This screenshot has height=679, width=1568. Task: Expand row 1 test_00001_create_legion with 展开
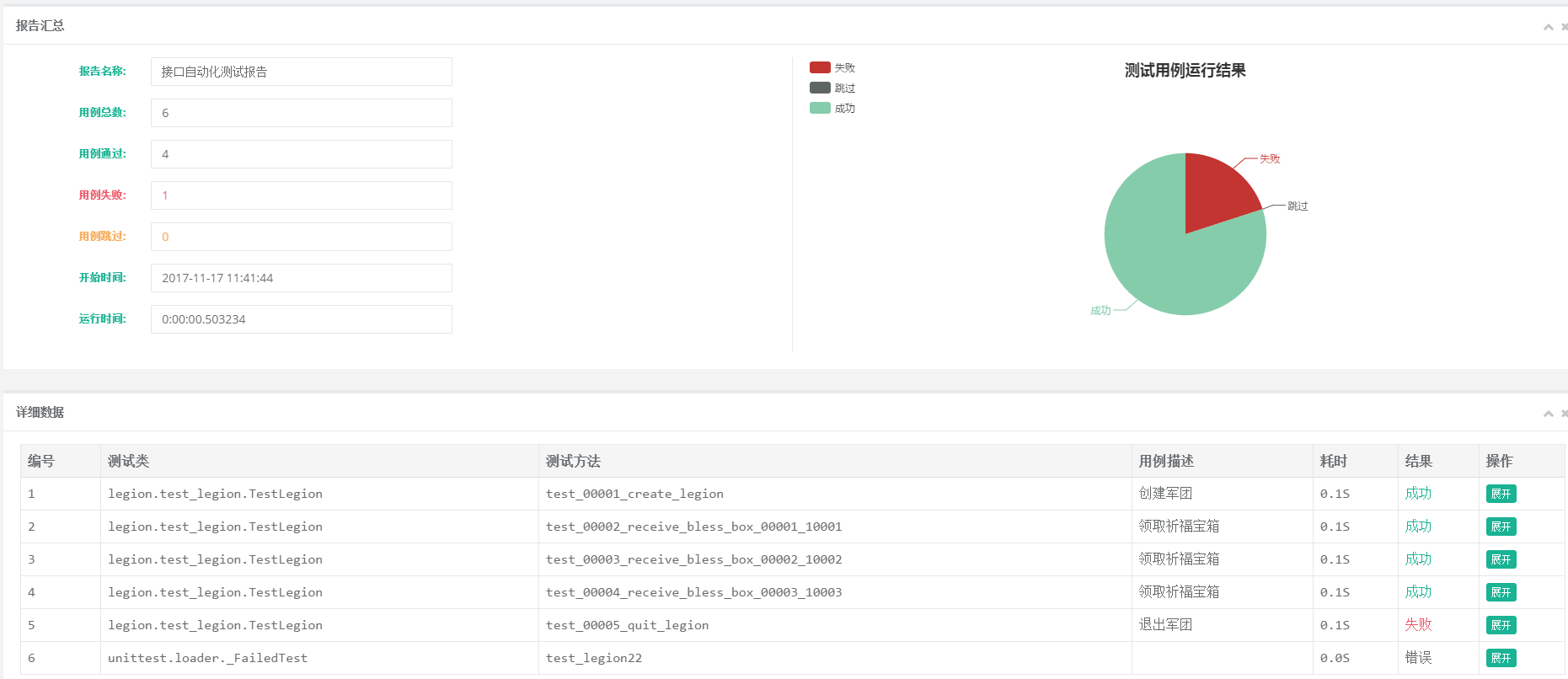coord(1501,494)
